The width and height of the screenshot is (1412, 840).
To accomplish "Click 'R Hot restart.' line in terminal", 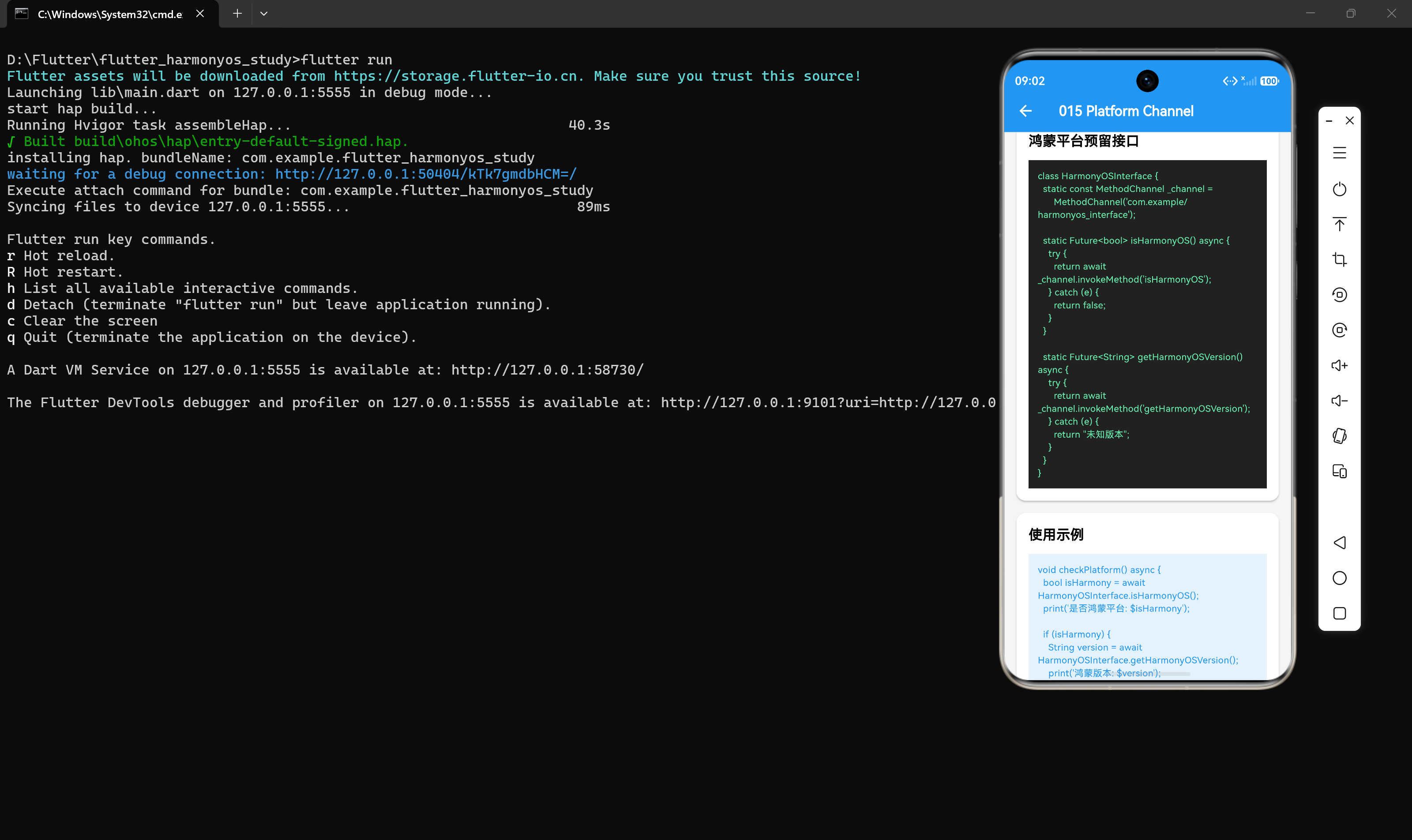I will point(65,272).
